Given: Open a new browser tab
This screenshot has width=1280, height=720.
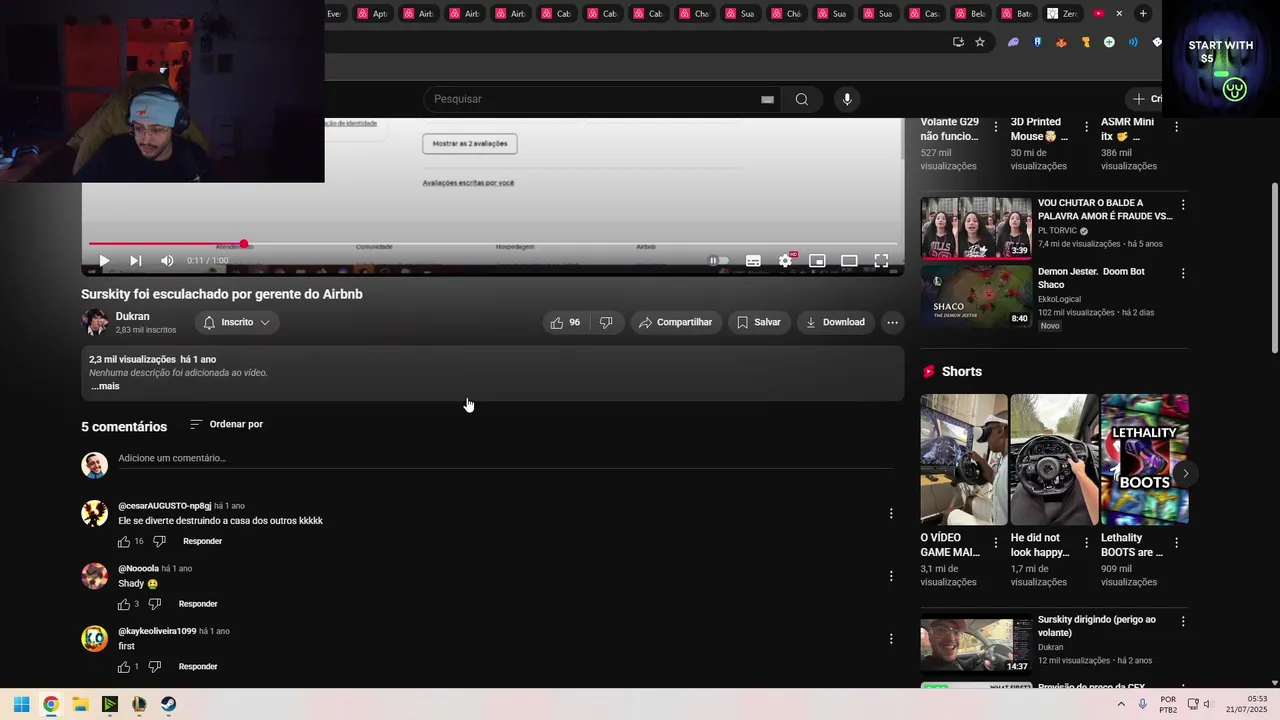Looking at the screenshot, I should tap(1143, 13).
